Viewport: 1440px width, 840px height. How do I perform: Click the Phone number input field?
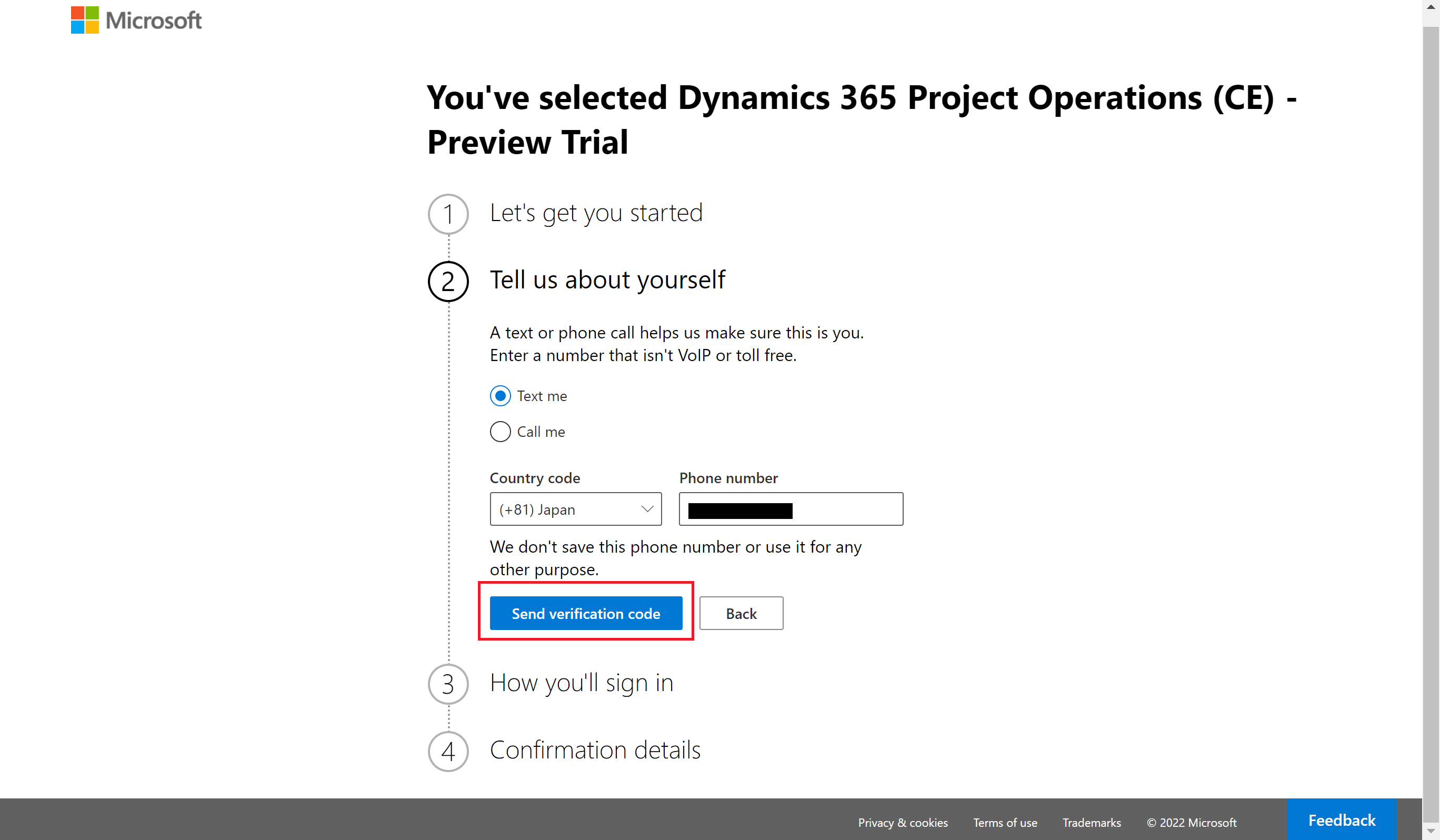[791, 509]
